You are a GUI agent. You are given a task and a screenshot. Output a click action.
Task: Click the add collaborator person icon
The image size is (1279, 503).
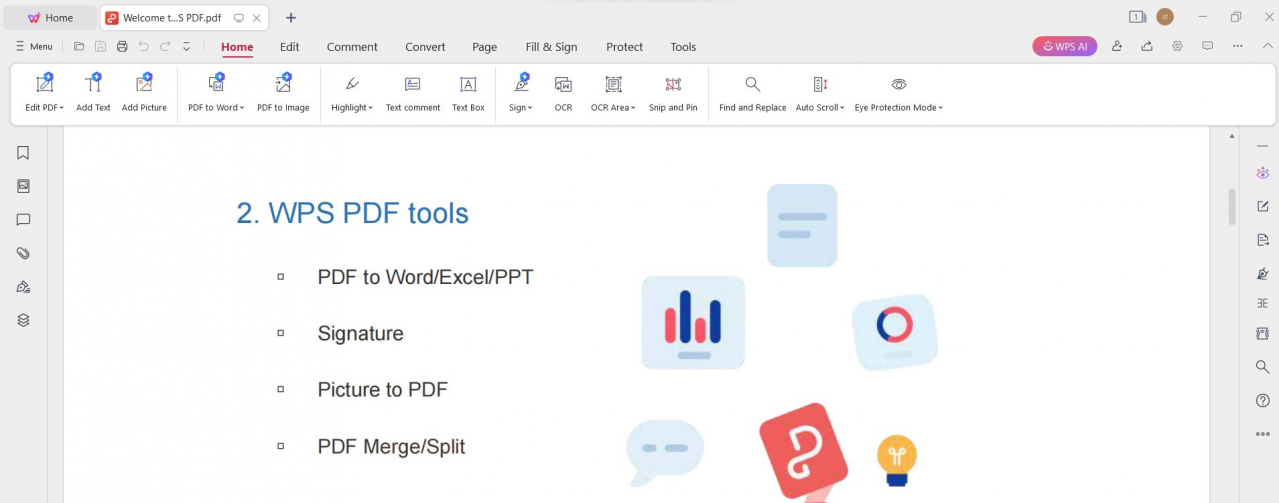pos(1116,46)
